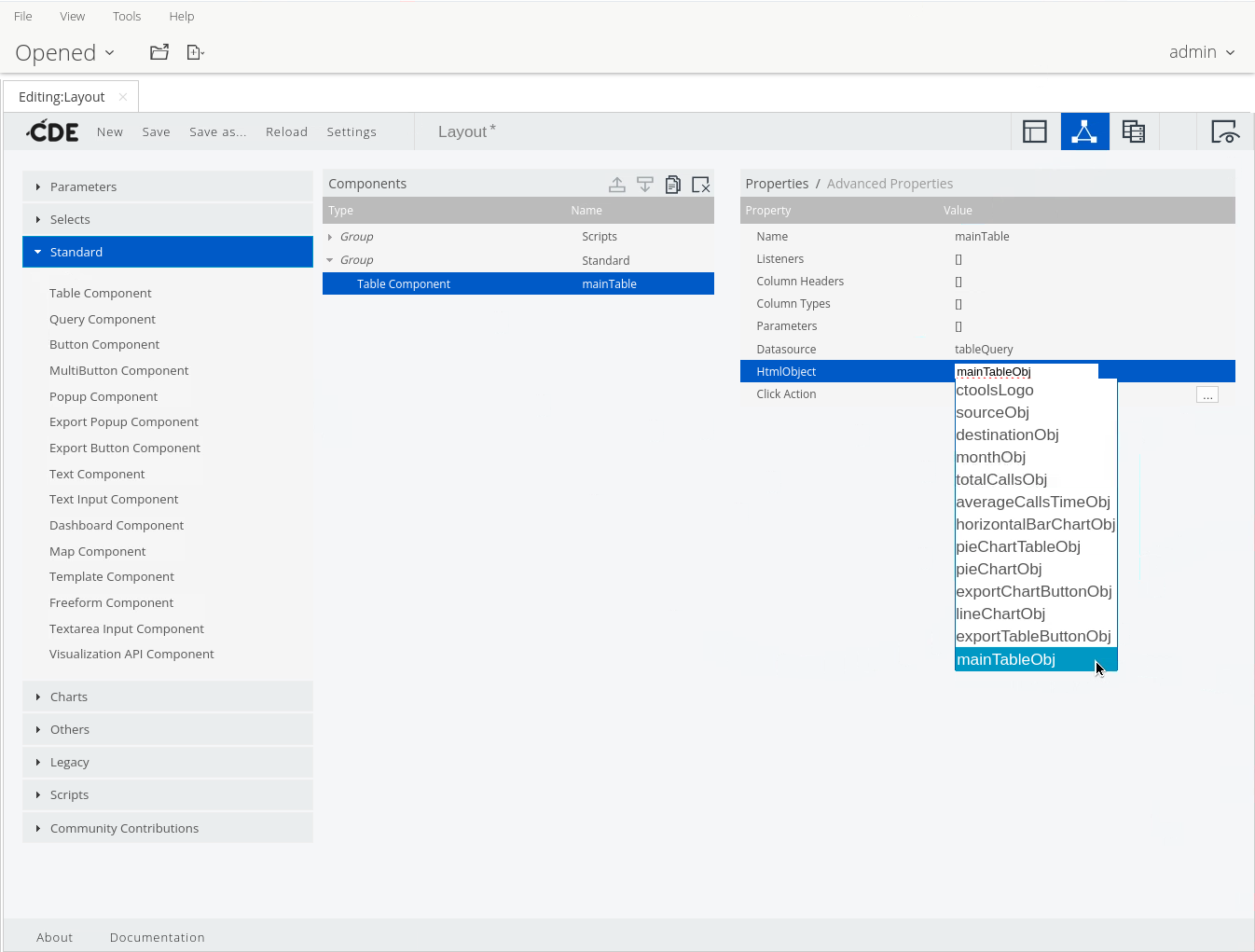This screenshot has height=952, width=1255.
Task: Click the move down icon in Components
Action: (645, 185)
